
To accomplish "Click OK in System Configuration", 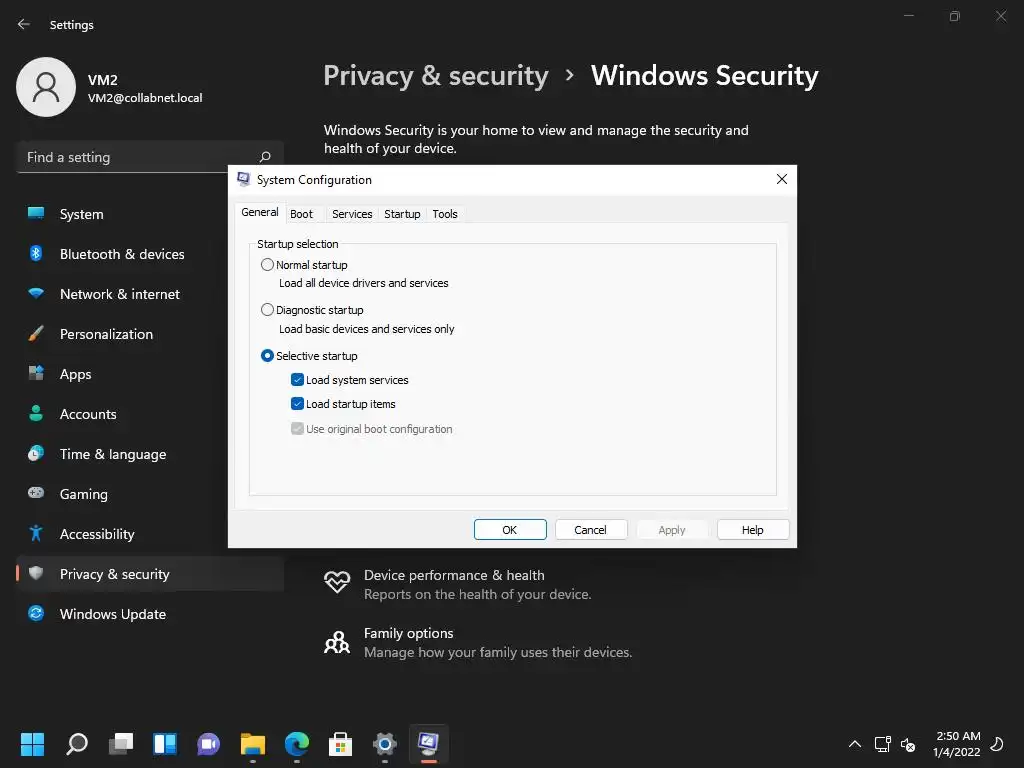I will pos(510,530).
